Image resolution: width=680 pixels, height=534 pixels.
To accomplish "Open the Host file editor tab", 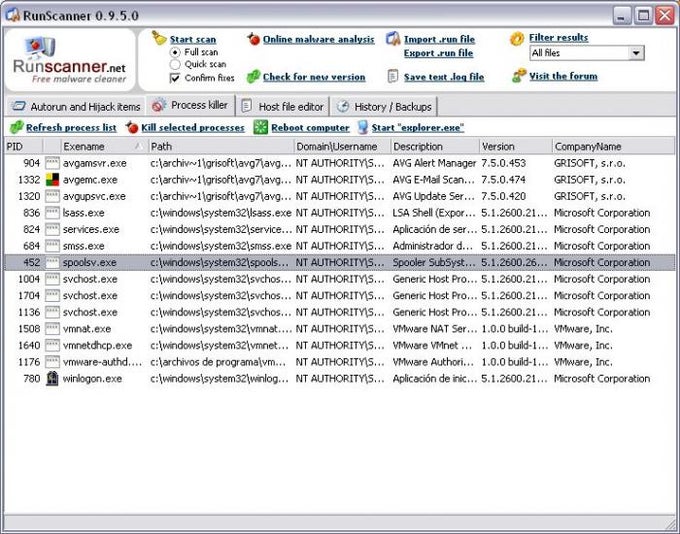I will (283, 107).
